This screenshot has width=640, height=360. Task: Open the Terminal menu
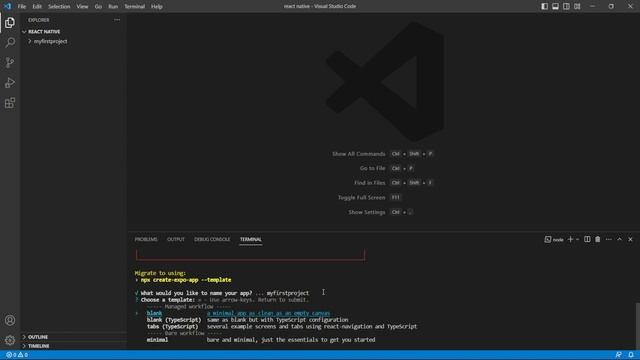134,7
